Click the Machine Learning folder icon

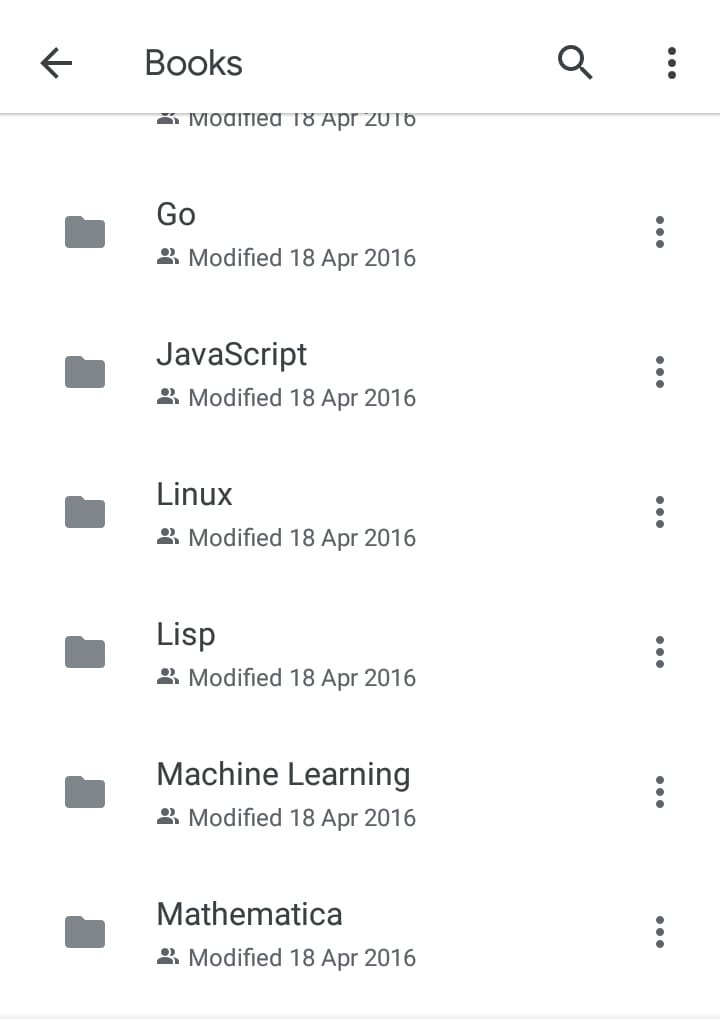[85, 793]
